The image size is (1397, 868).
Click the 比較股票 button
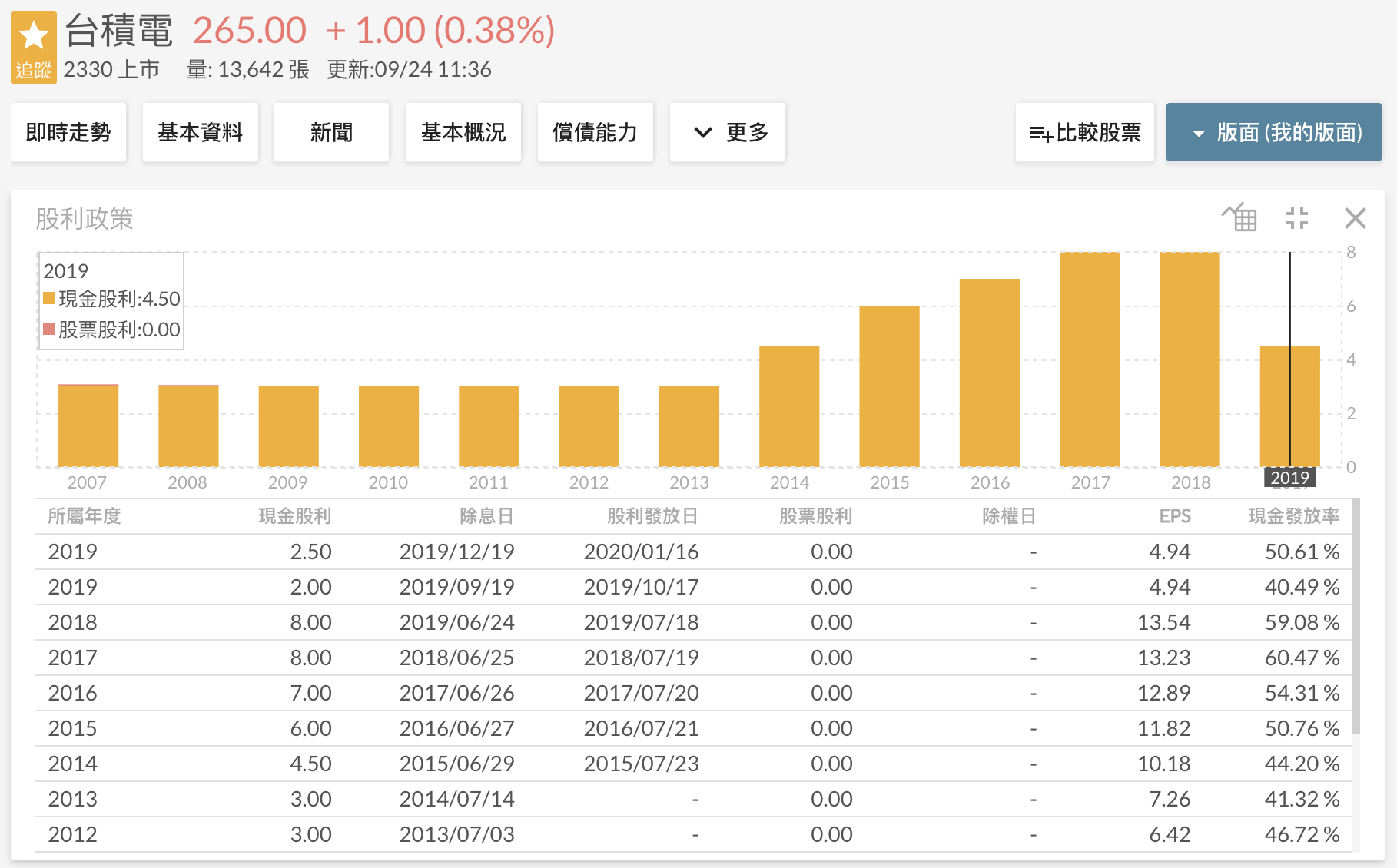click(1084, 133)
